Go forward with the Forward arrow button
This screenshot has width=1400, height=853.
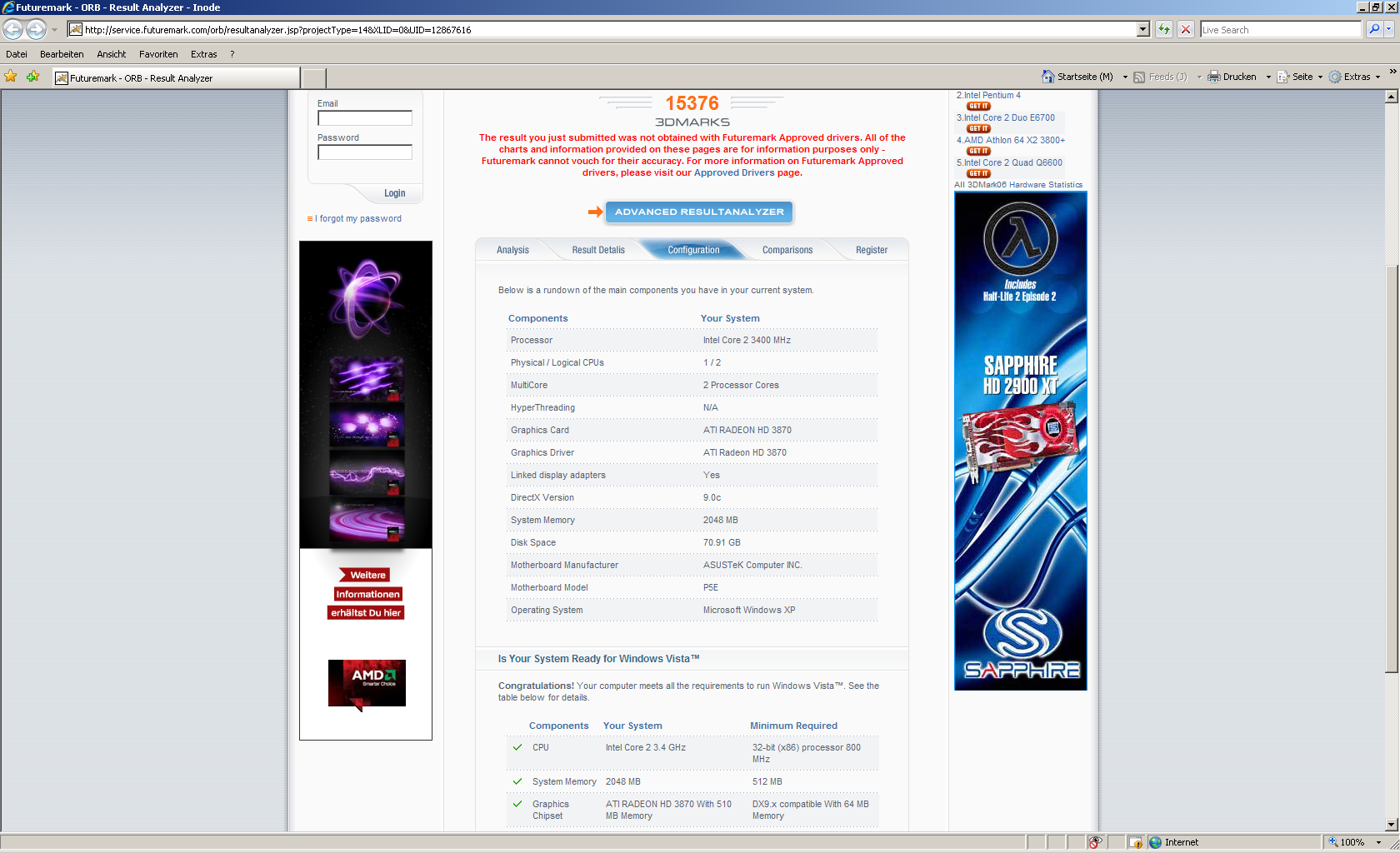click(36, 29)
